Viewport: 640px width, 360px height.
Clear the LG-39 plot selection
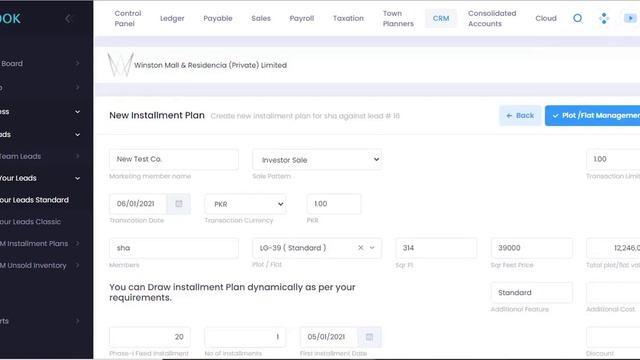pyautogui.click(x=360, y=248)
